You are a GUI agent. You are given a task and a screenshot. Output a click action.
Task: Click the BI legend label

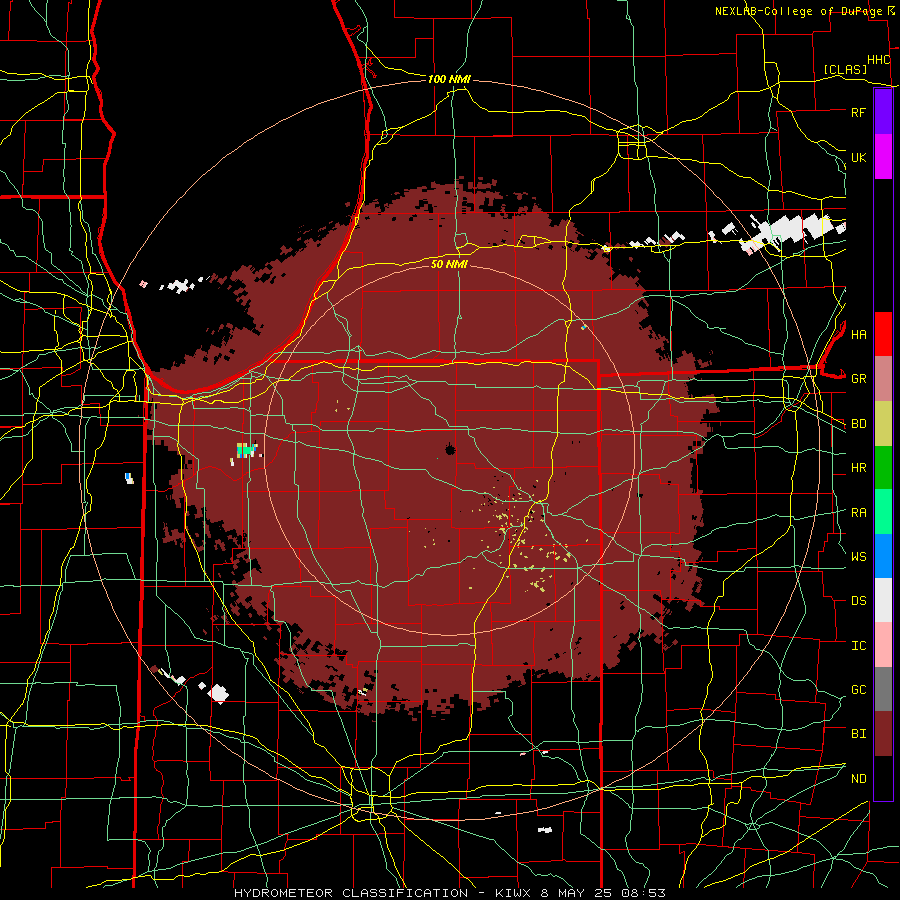point(858,734)
